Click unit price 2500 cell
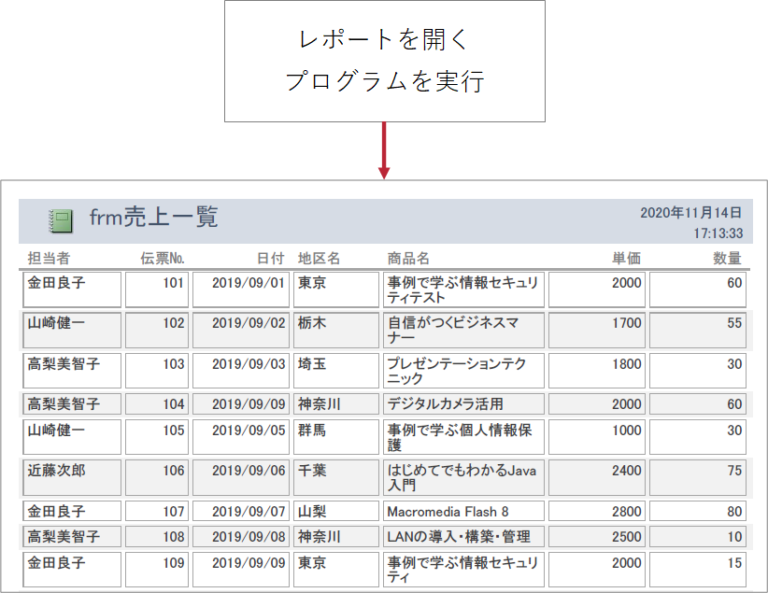 (597, 537)
